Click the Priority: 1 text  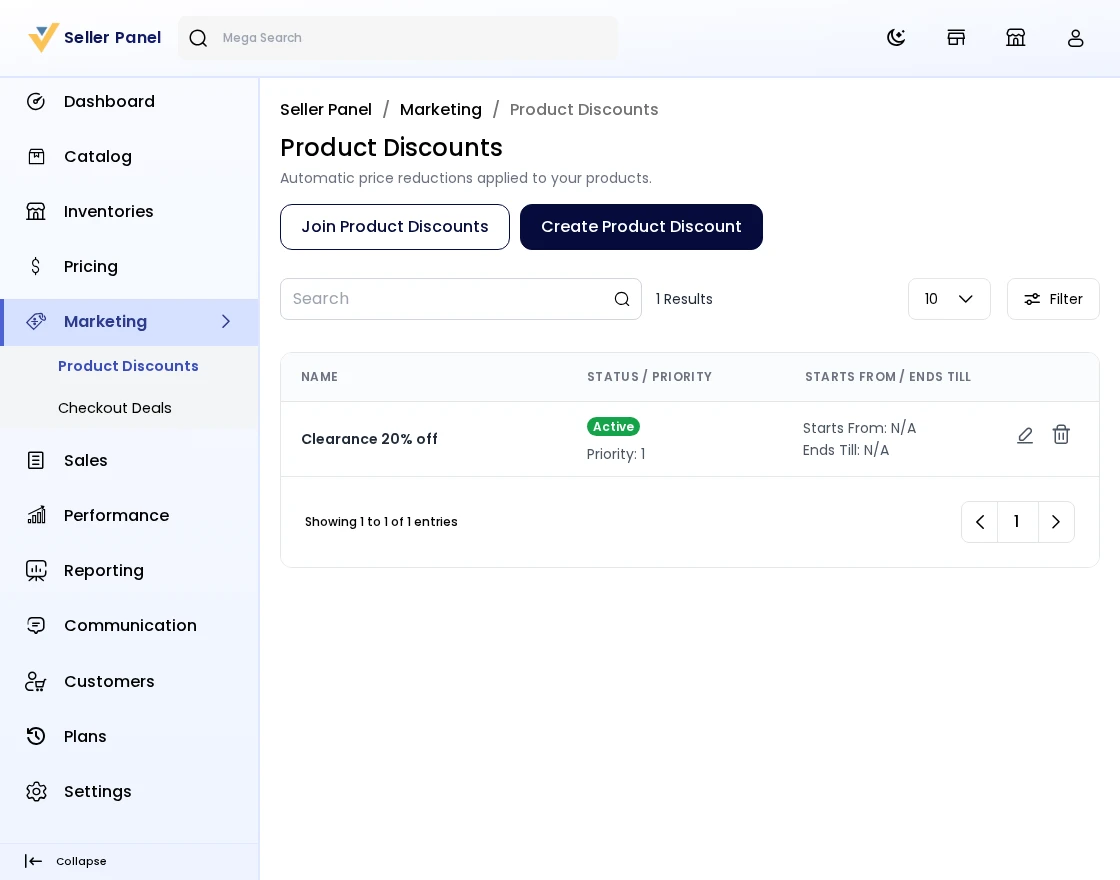pos(616,454)
